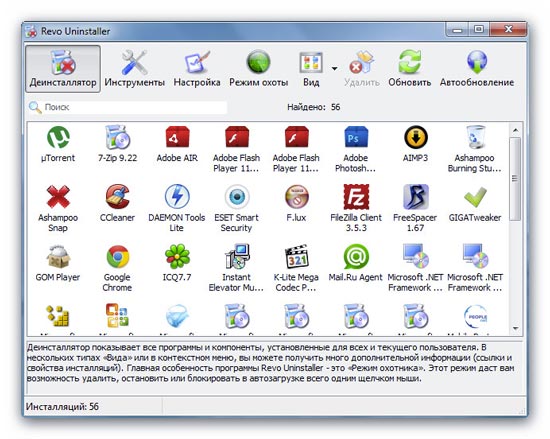Image resolution: width=550 pixels, height=439 pixels.
Task: Minimize the Revo Uninstaller window
Action: point(458,29)
